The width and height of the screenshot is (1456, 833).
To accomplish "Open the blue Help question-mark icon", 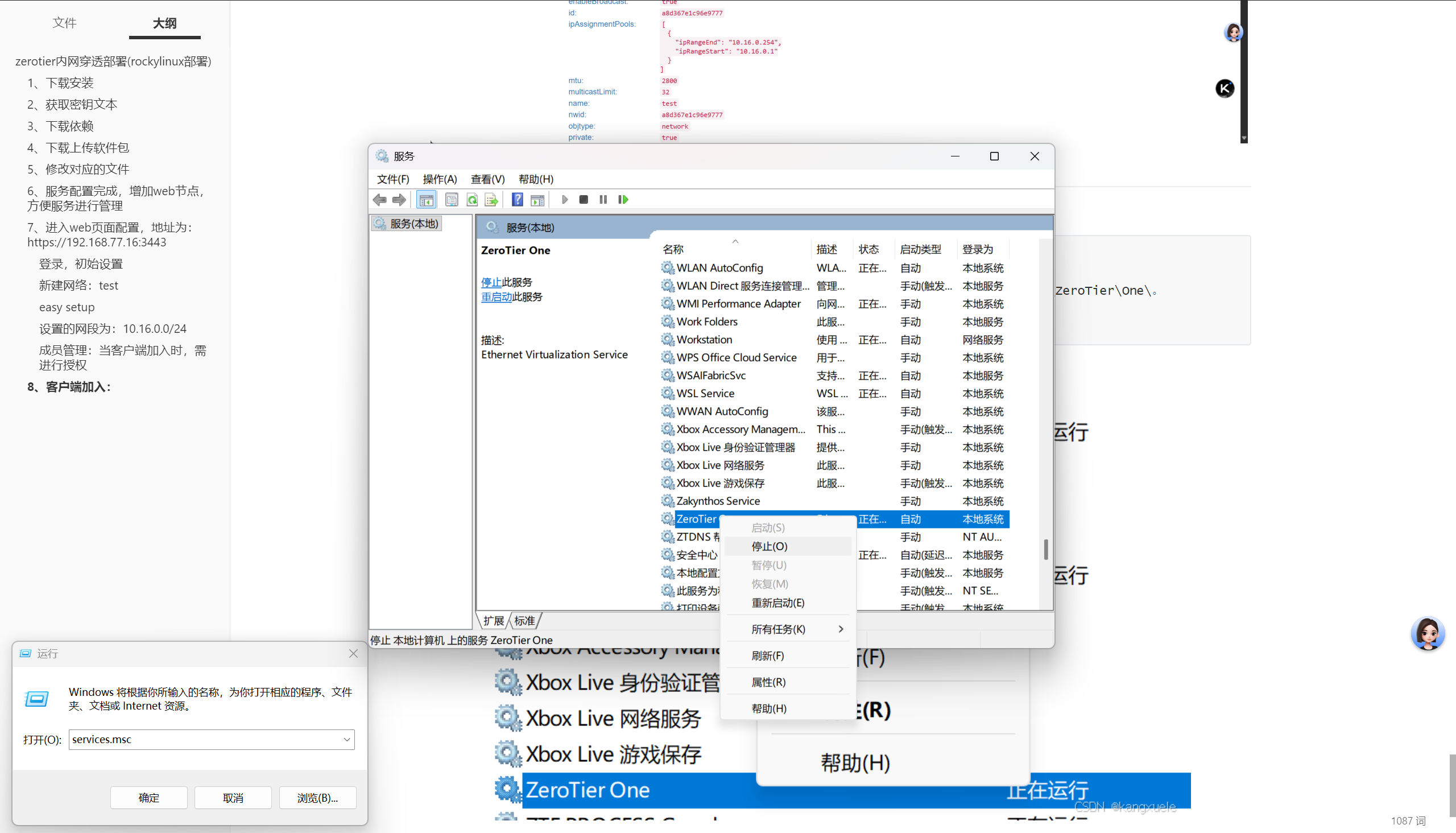I will (x=517, y=200).
